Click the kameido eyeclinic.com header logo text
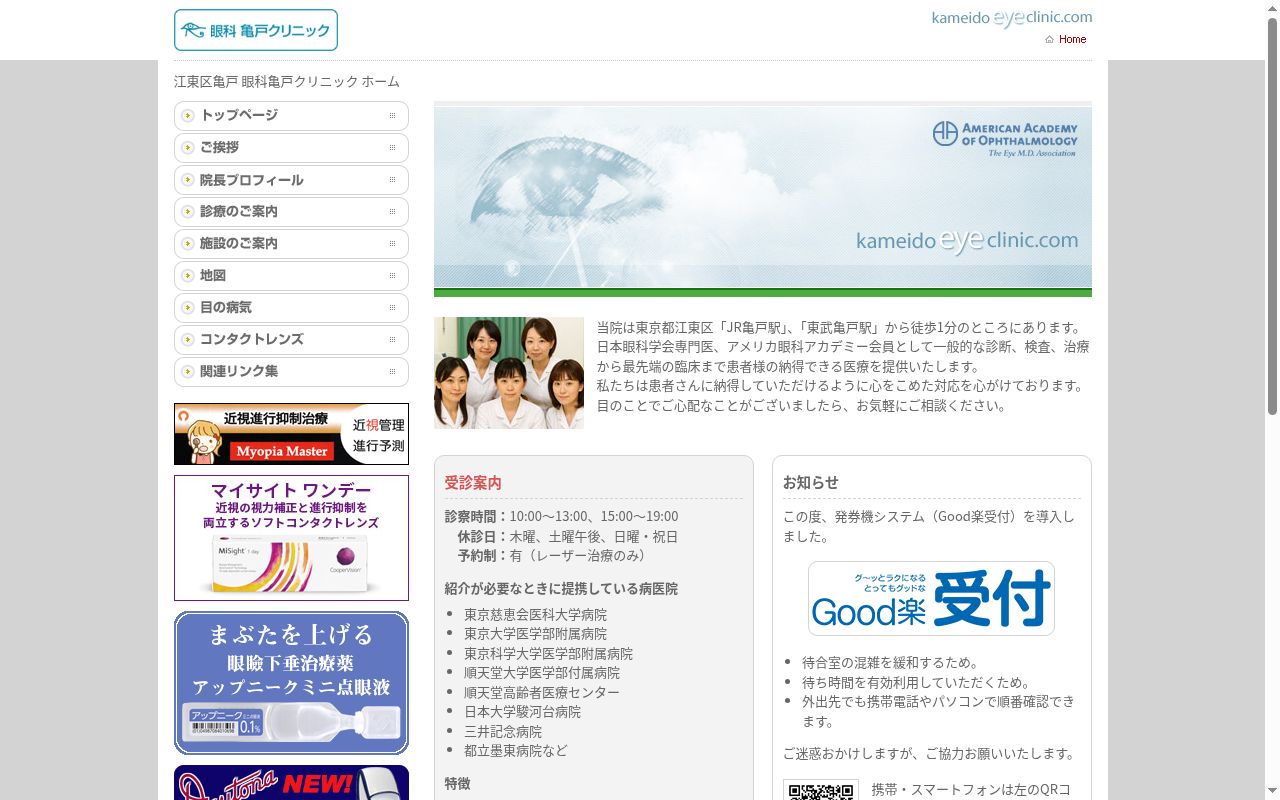This screenshot has width=1280, height=800. (x=1011, y=18)
